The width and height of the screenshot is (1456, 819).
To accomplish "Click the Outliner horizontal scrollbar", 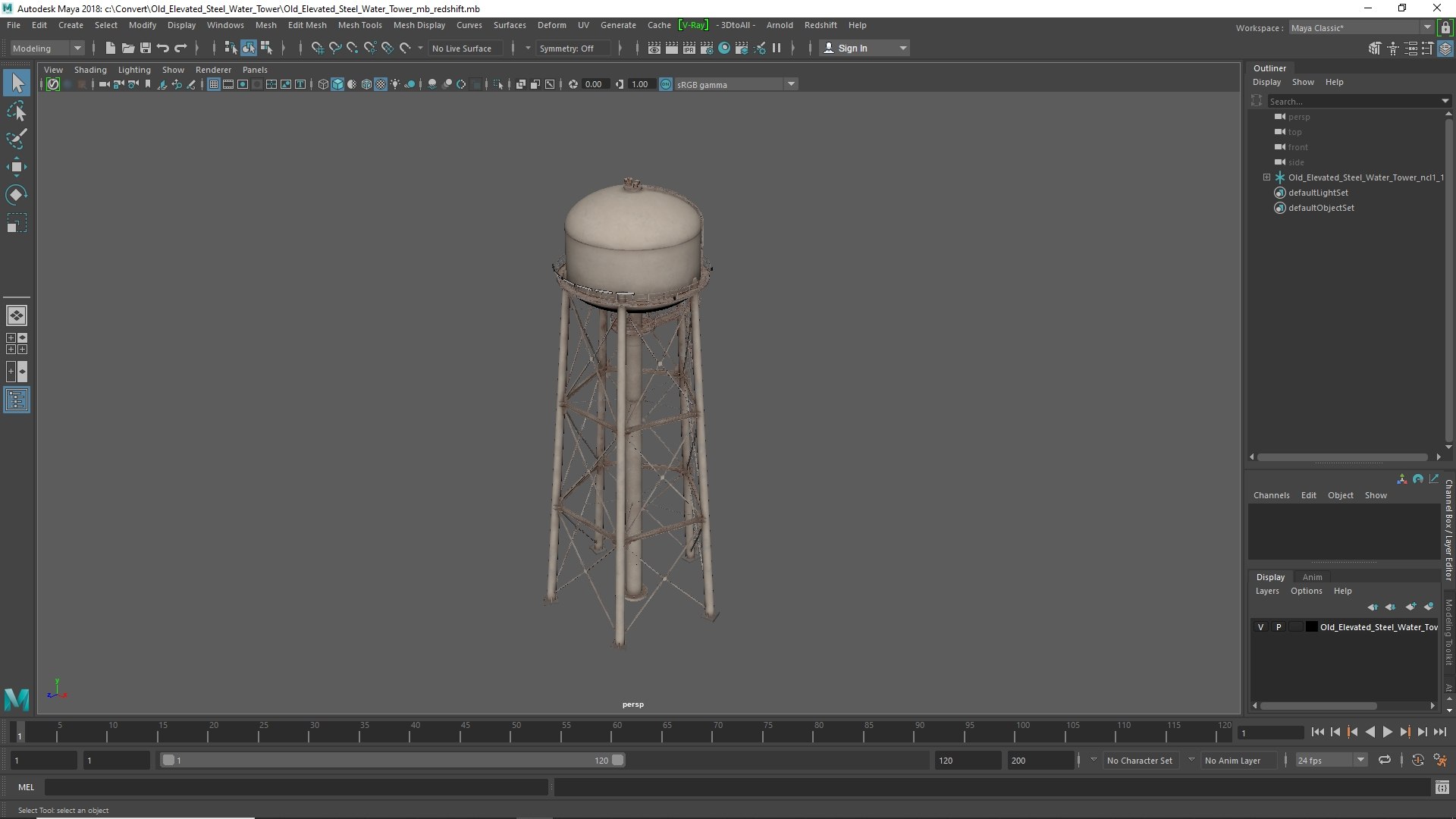I will (1342, 457).
